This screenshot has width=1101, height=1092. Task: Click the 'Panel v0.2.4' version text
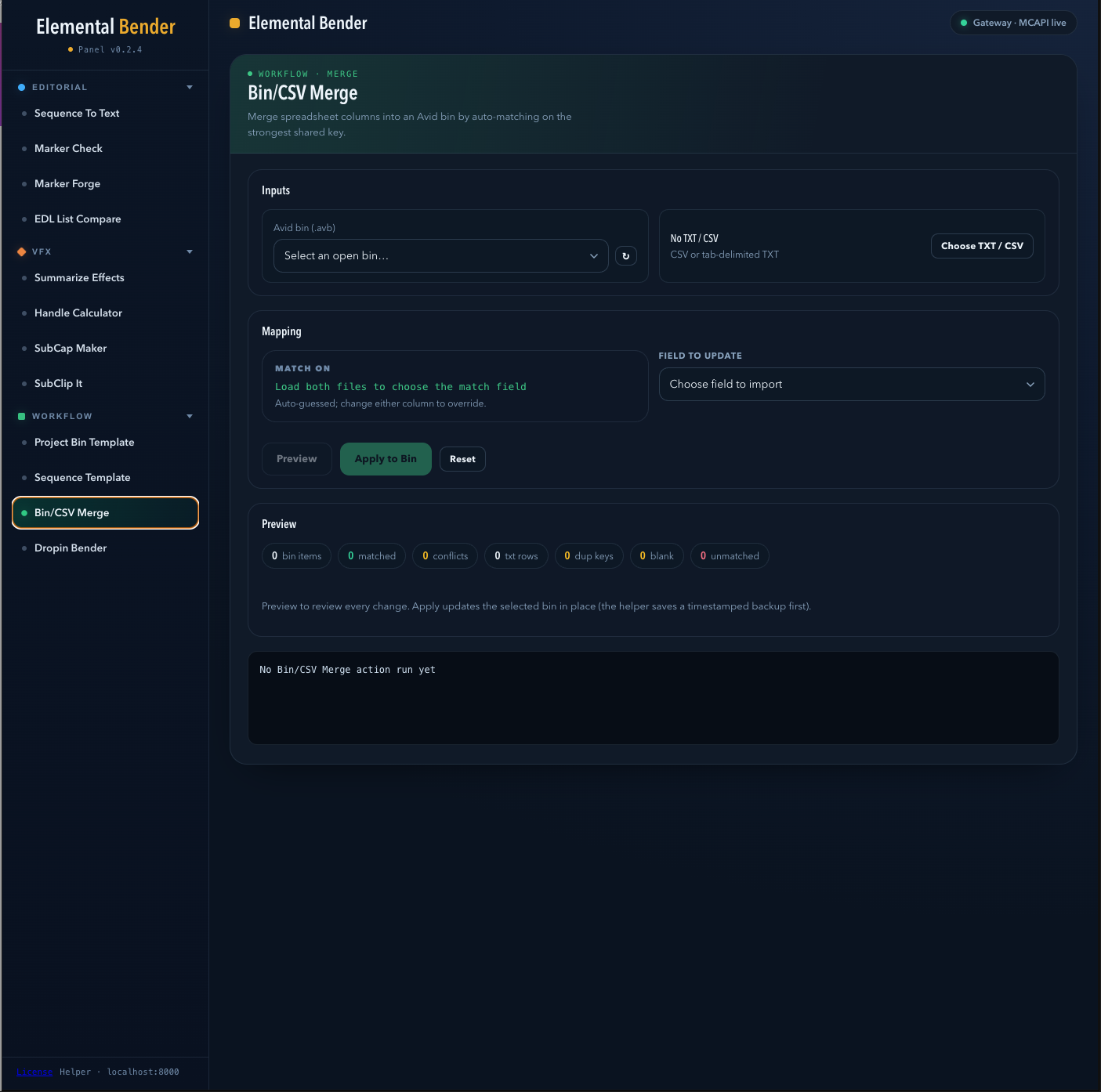click(x=110, y=49)
